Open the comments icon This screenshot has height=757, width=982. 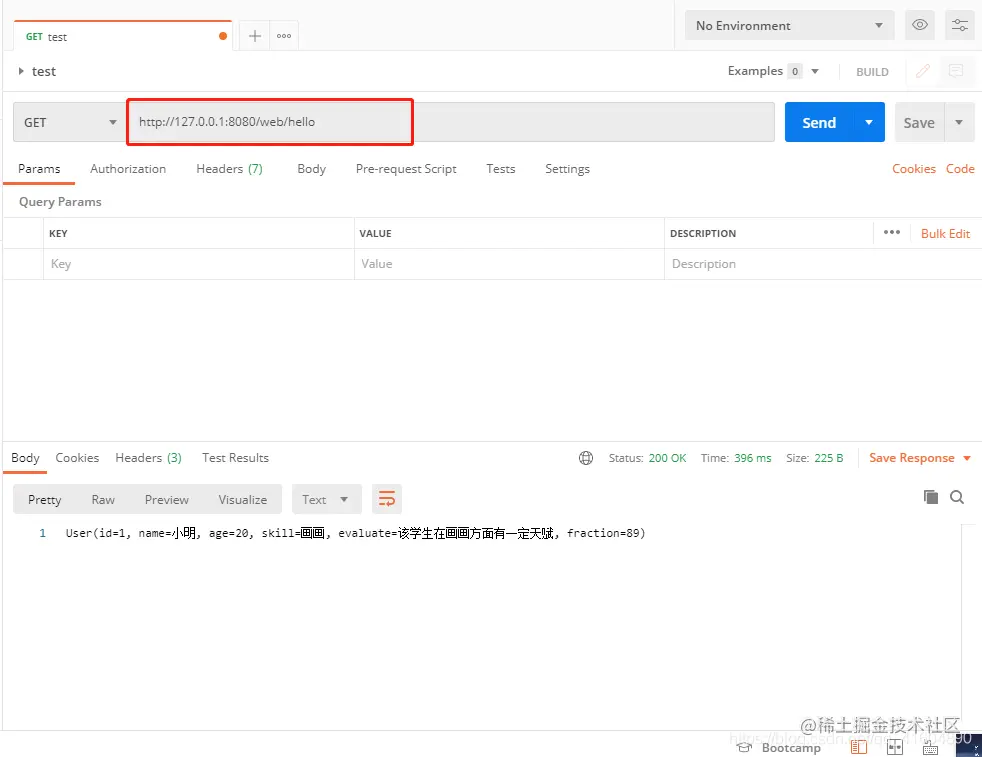(956, 71)
